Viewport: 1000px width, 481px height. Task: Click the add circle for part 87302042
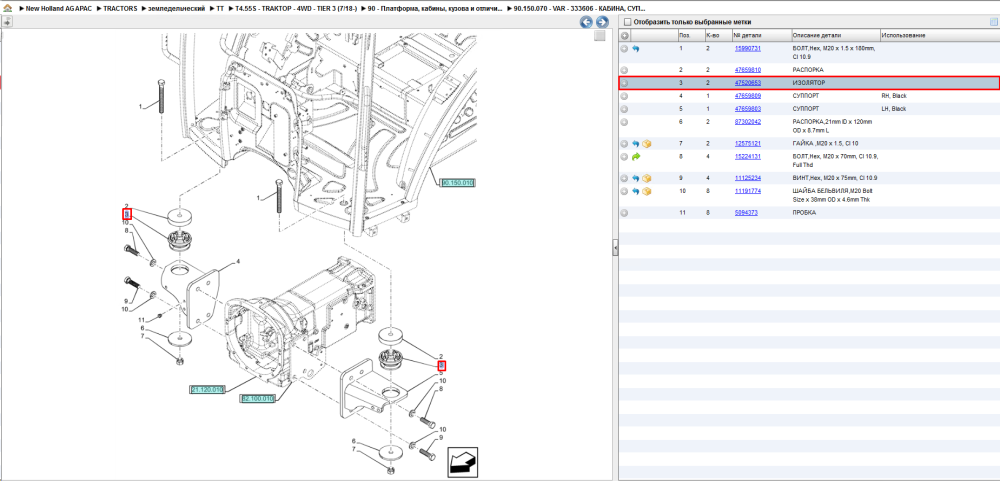[625, 122]
